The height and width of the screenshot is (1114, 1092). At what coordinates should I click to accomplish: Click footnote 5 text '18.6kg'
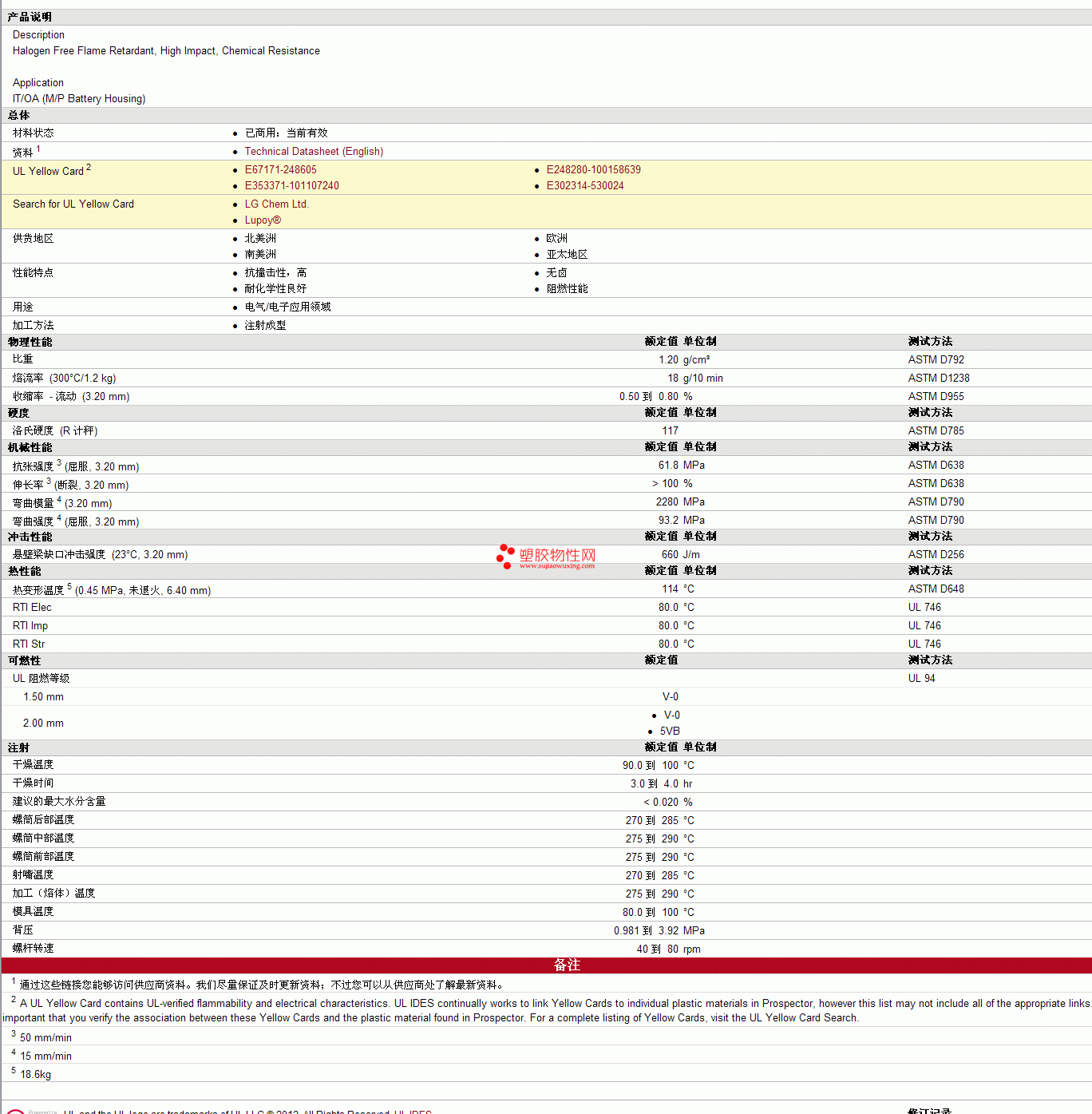pyautogui.click(x=35, y=1075)
